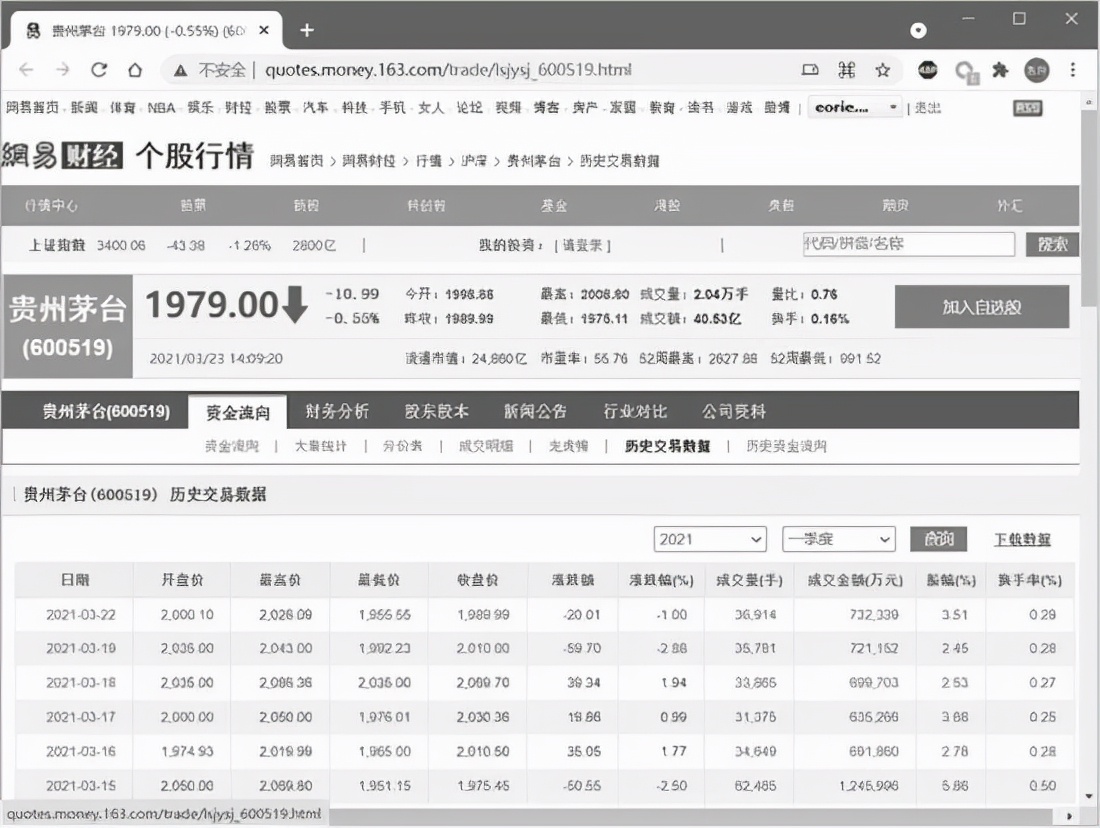Click the stock code search input field
Viewport: 1100px width, 828px height.
click(x=908, y=244)
